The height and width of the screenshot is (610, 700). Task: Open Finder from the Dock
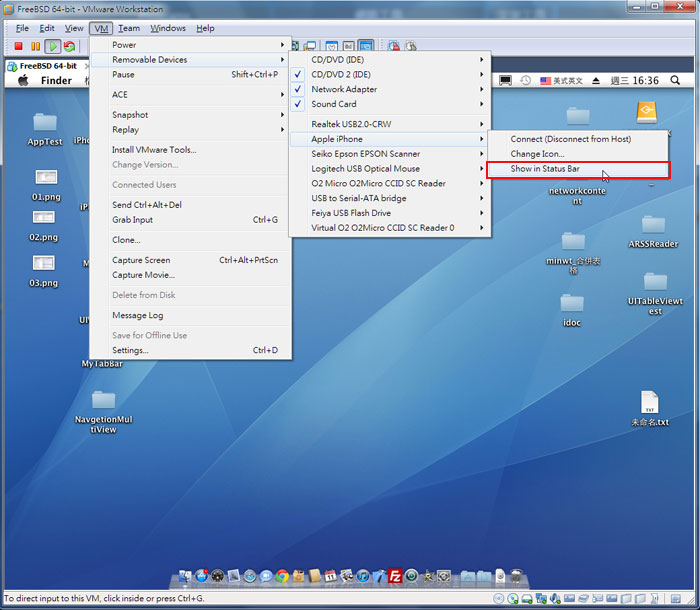point(185,576)
